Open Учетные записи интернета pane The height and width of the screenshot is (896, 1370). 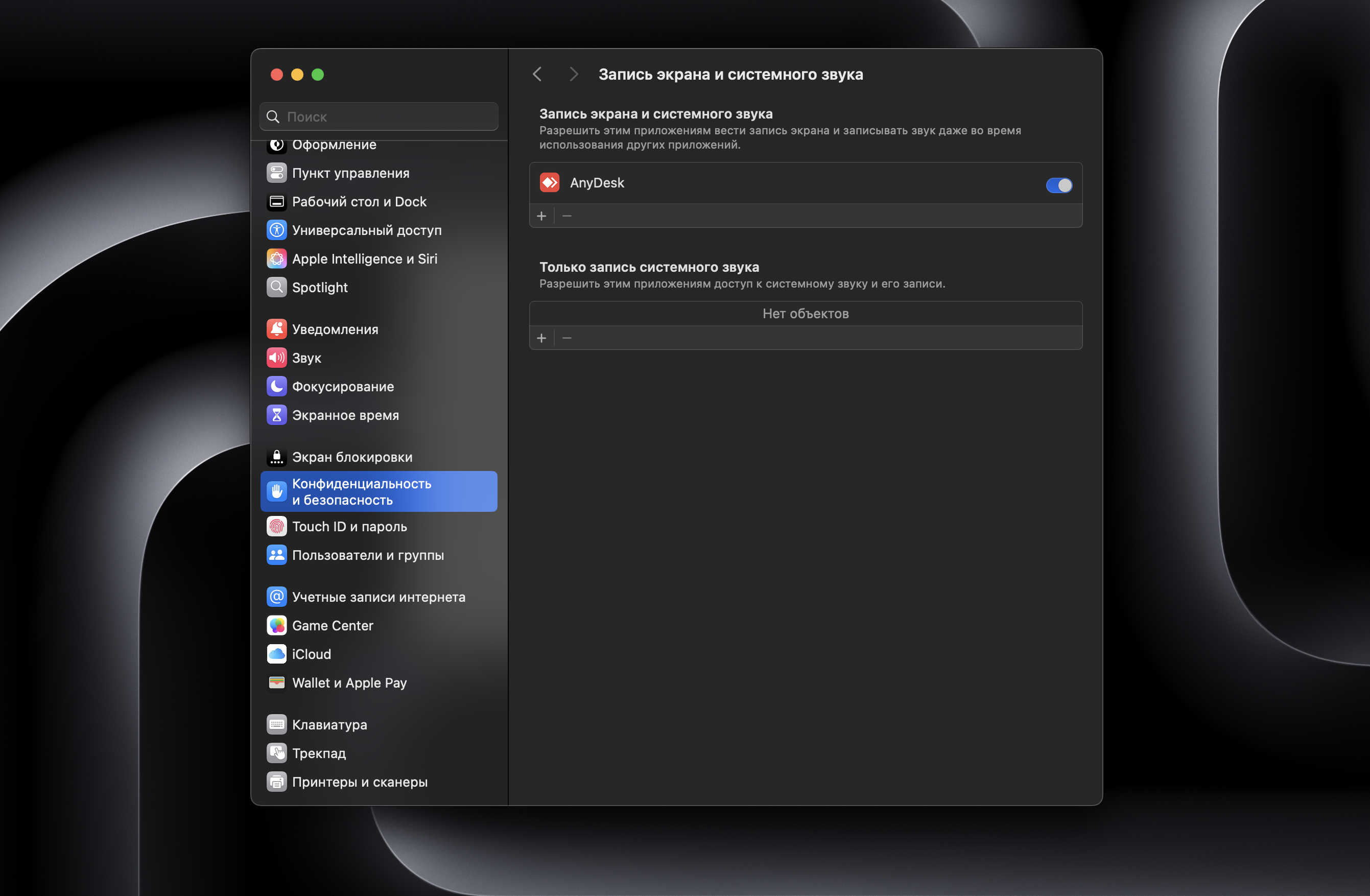tap(379, 597)
